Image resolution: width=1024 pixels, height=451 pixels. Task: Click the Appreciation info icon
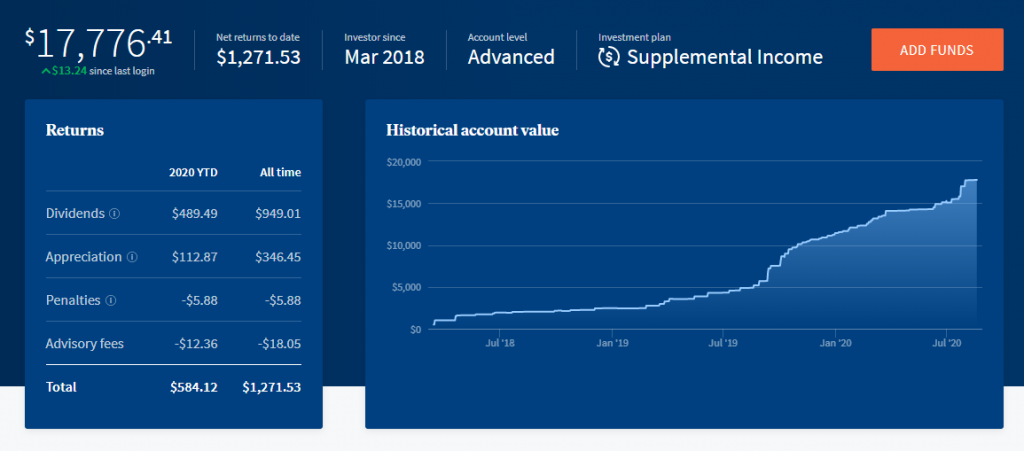(132, 257)
